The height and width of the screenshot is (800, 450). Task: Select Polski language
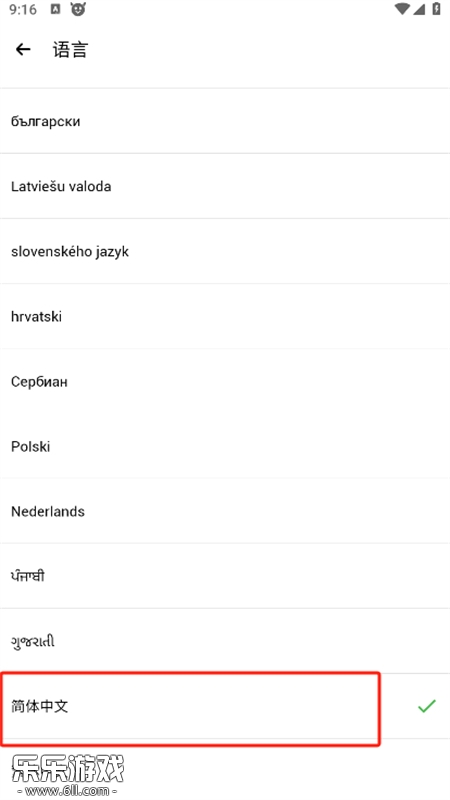tap(225, 446)
